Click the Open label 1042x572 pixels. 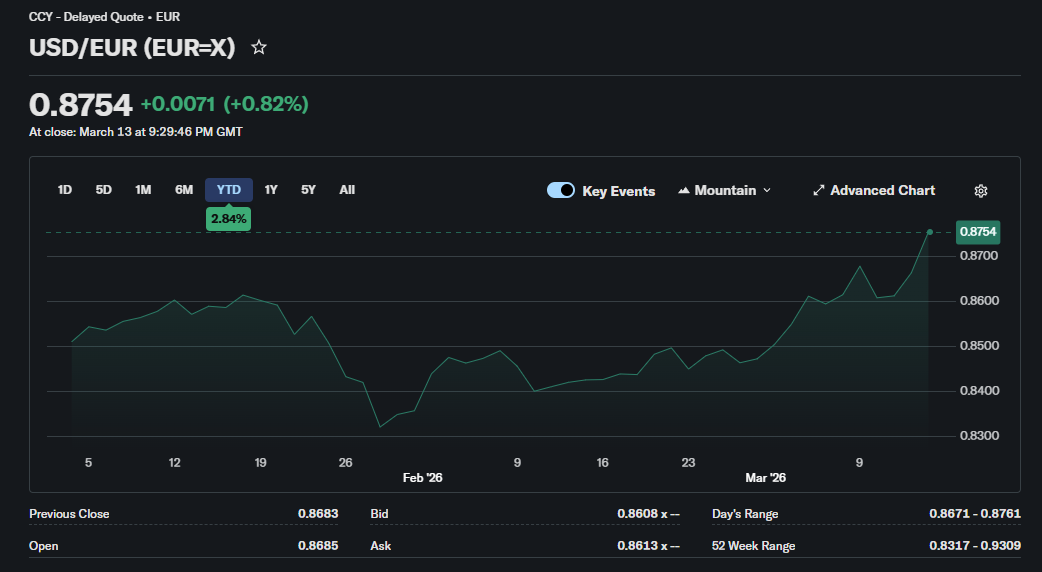point(44,545)
